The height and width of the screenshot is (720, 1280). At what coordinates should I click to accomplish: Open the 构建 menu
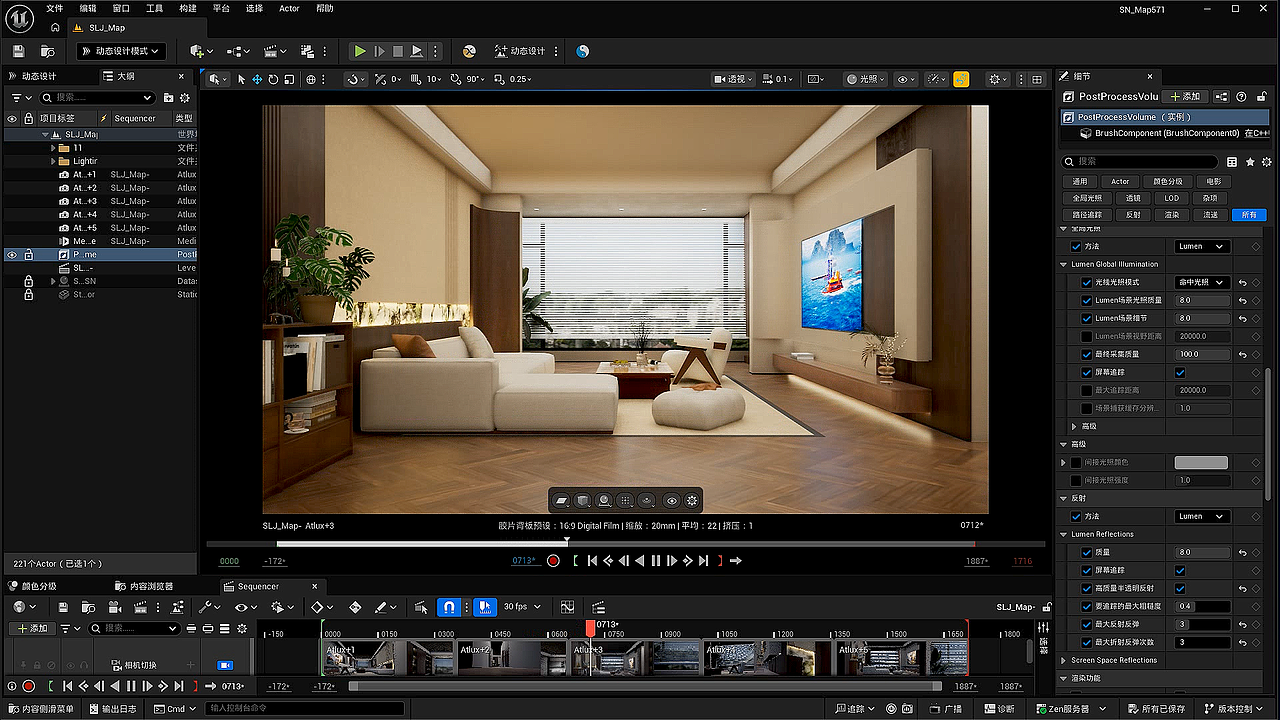[x=187, y=8]
